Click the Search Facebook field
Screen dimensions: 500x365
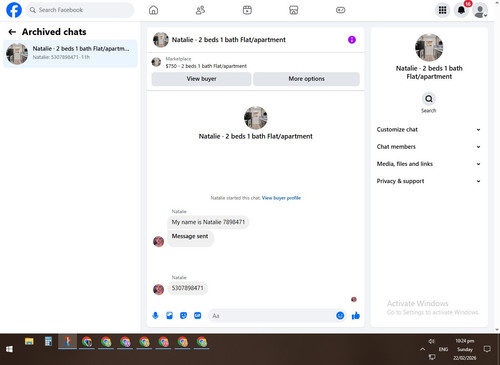point(80,10)
